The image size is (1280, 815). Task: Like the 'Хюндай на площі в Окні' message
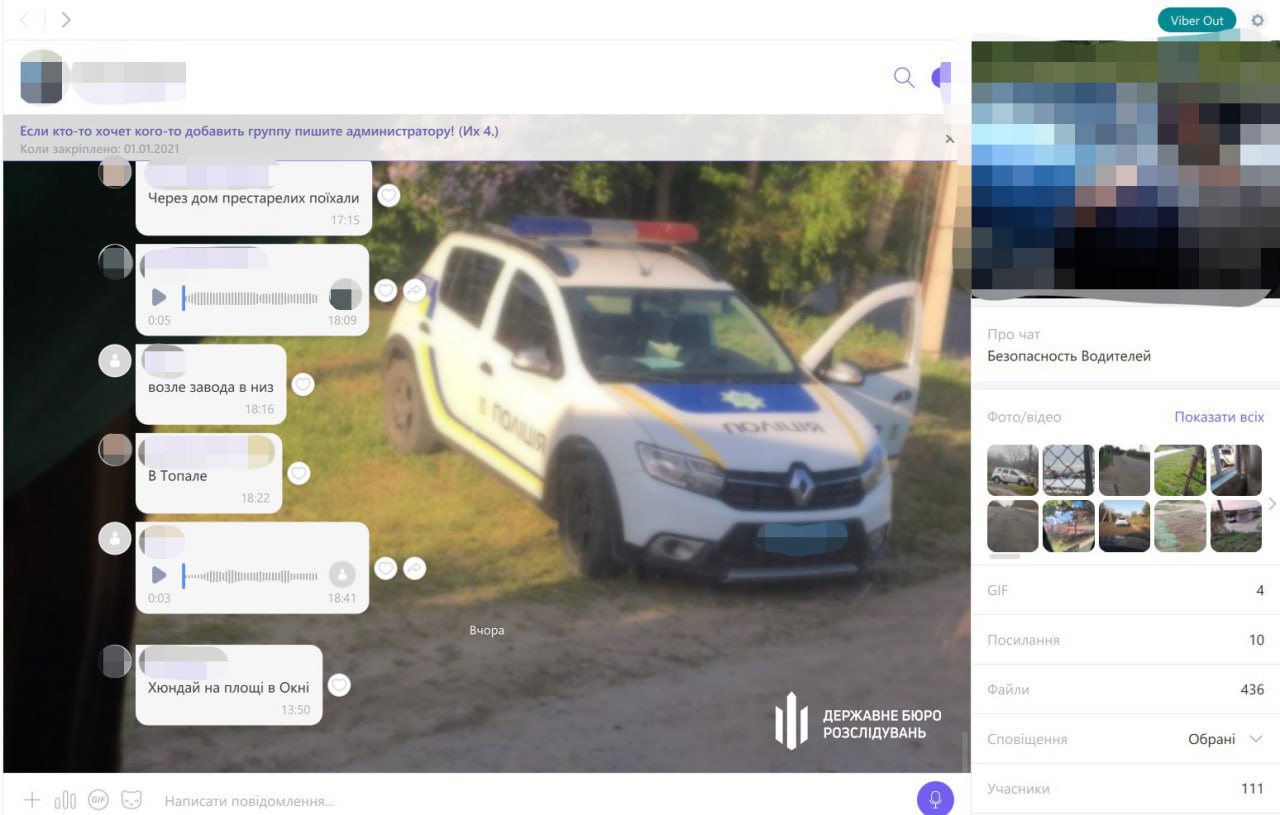(x=340, y=685)
